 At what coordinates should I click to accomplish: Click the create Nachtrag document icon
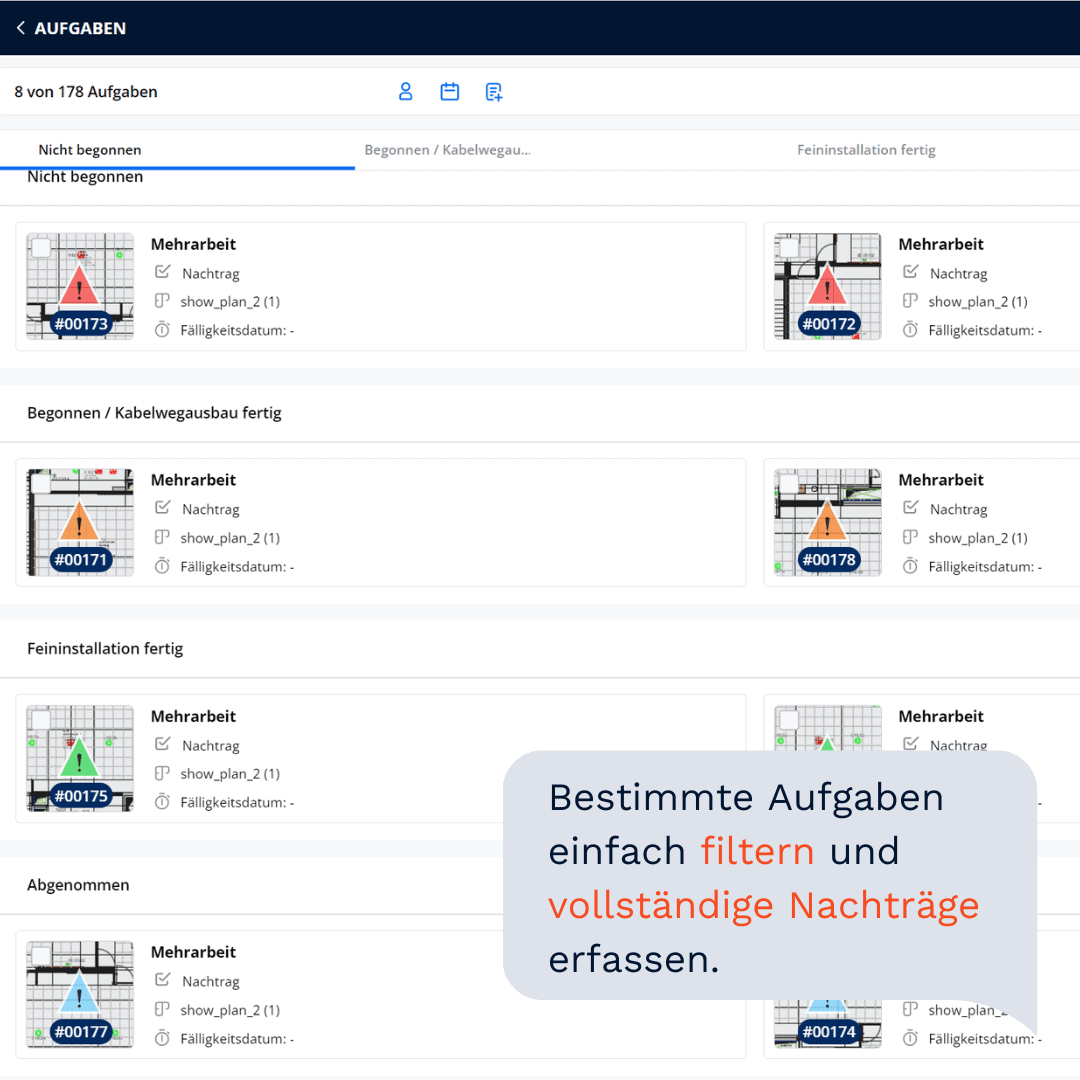pyautogui.click(x=493, y=91)
